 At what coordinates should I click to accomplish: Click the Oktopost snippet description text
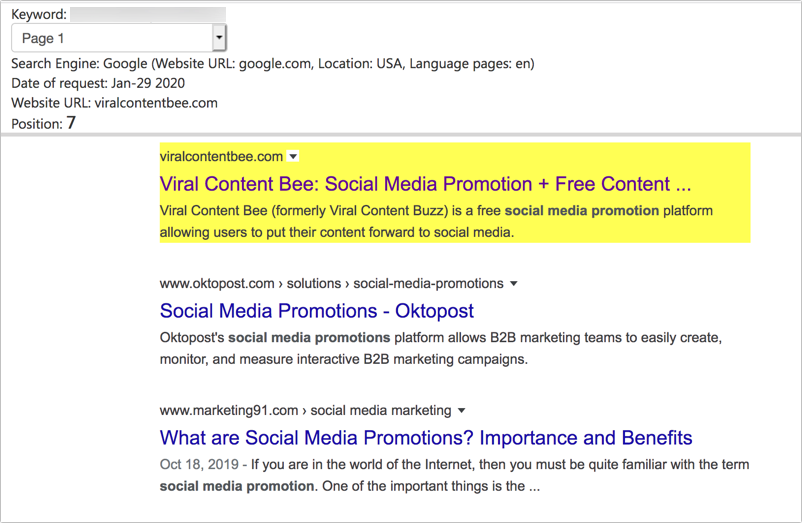tap(440, 348)
